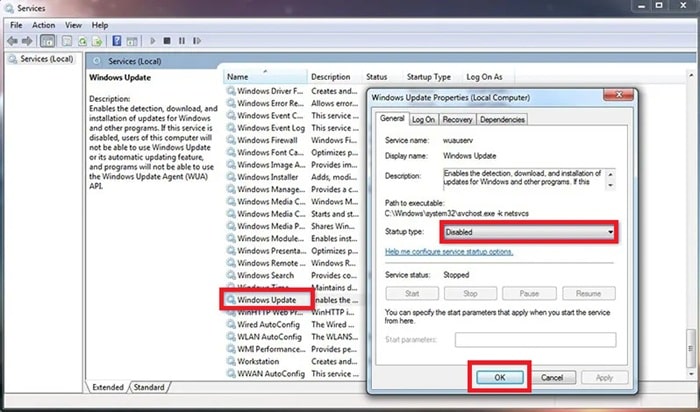This screenshot has width=700, height=412.
Task: Click the Export List toolbar icon
Action: point(97,41)
